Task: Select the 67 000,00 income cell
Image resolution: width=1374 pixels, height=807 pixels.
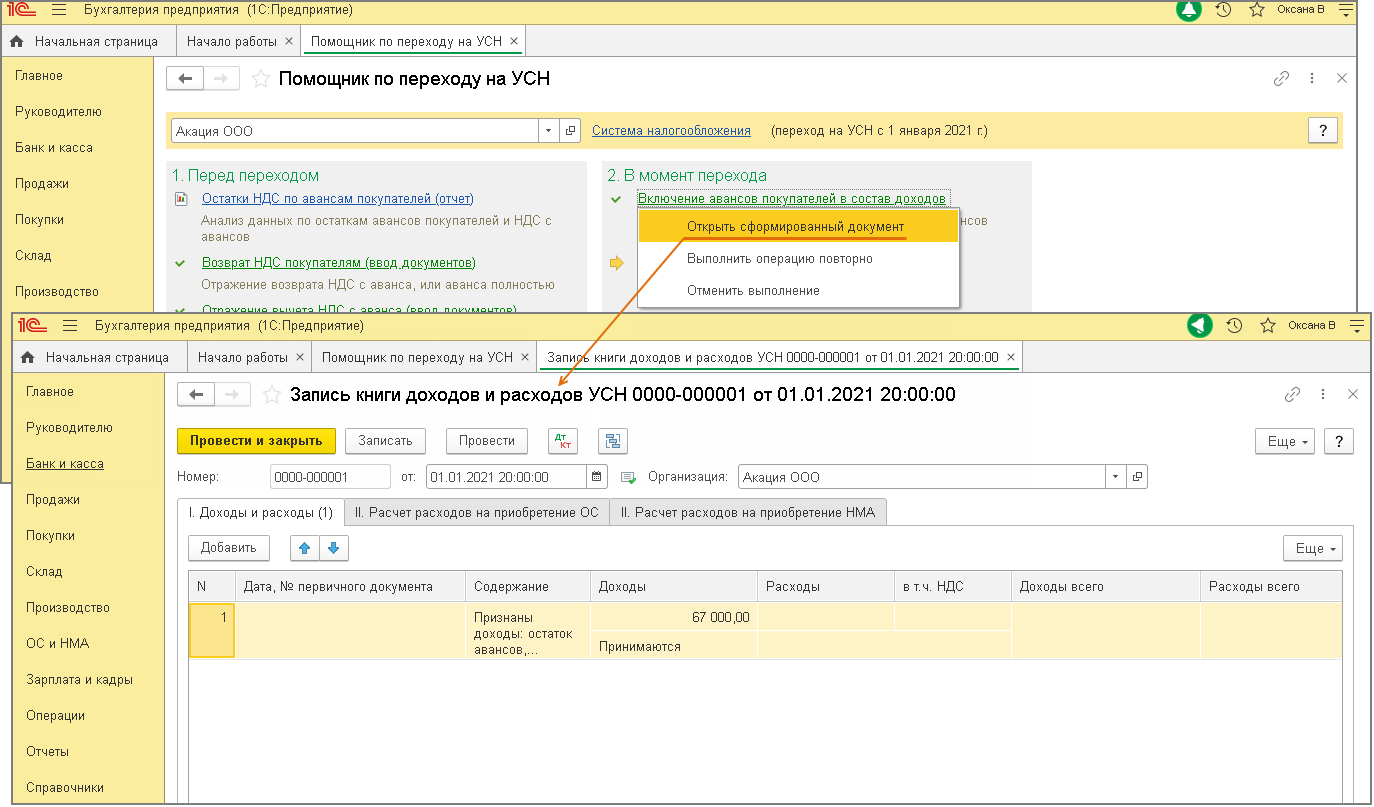Action: click(674, 617)
